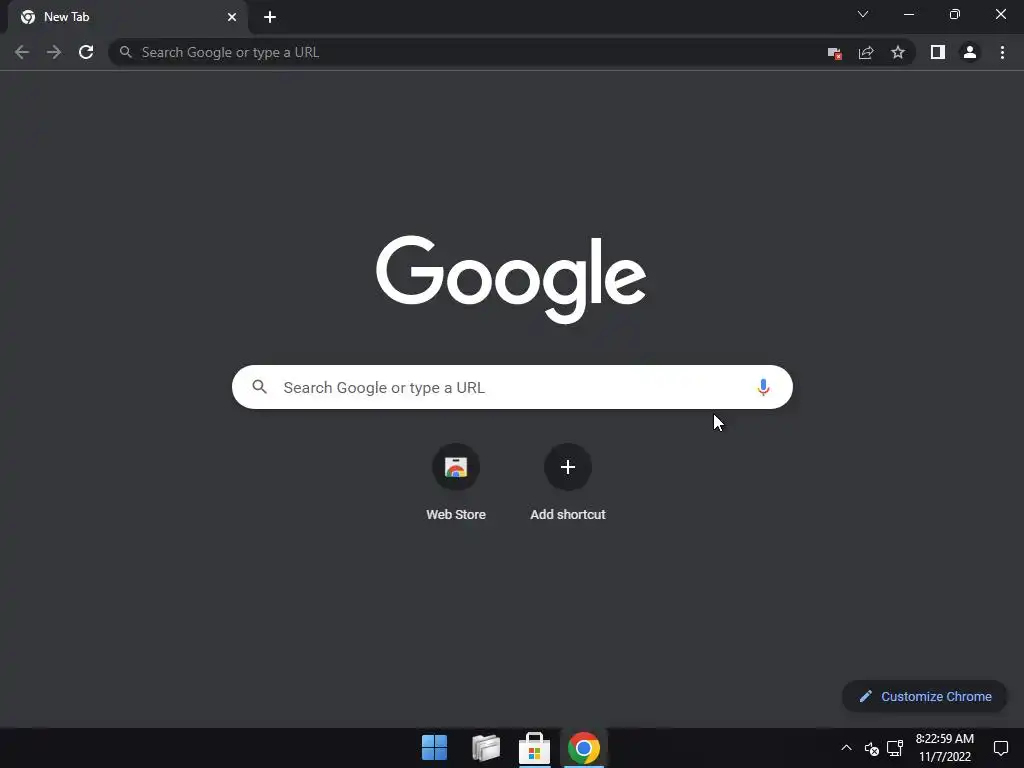Reload the current page
The width and height of the screenshot is (1024, 768).
click(x=86, y=52)
